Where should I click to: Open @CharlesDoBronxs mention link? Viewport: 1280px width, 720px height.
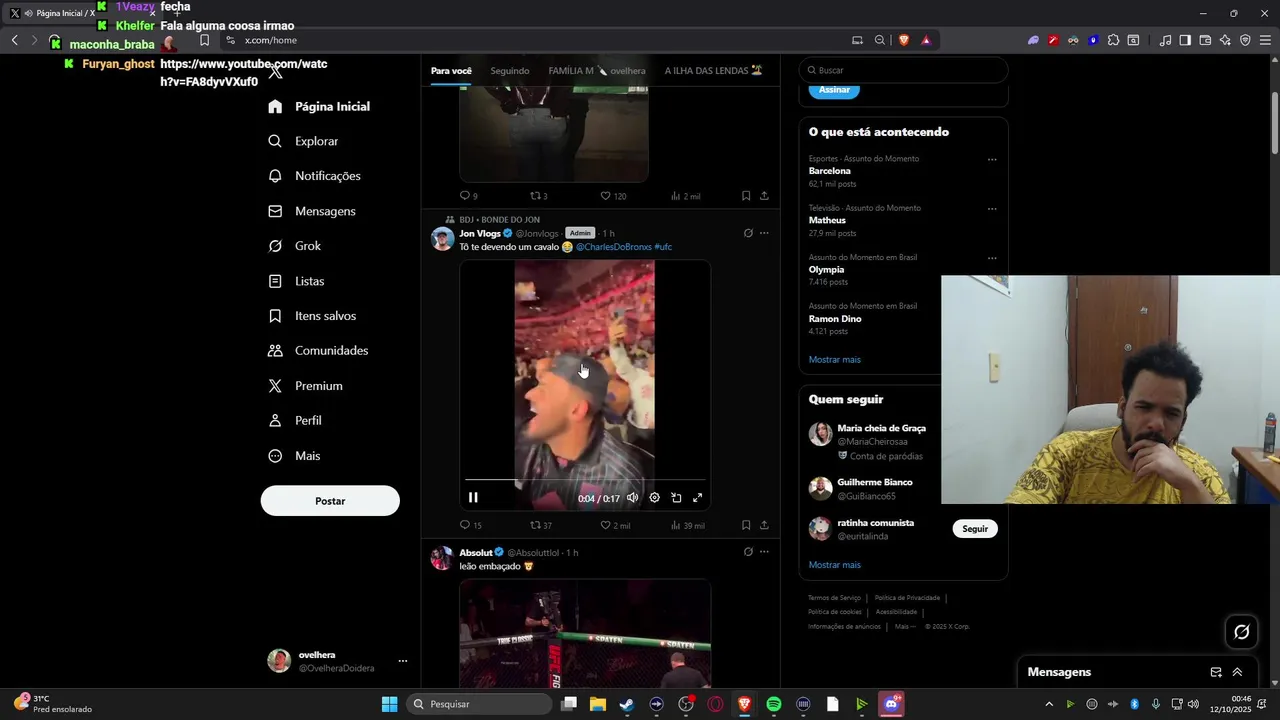tap(613, 247)
